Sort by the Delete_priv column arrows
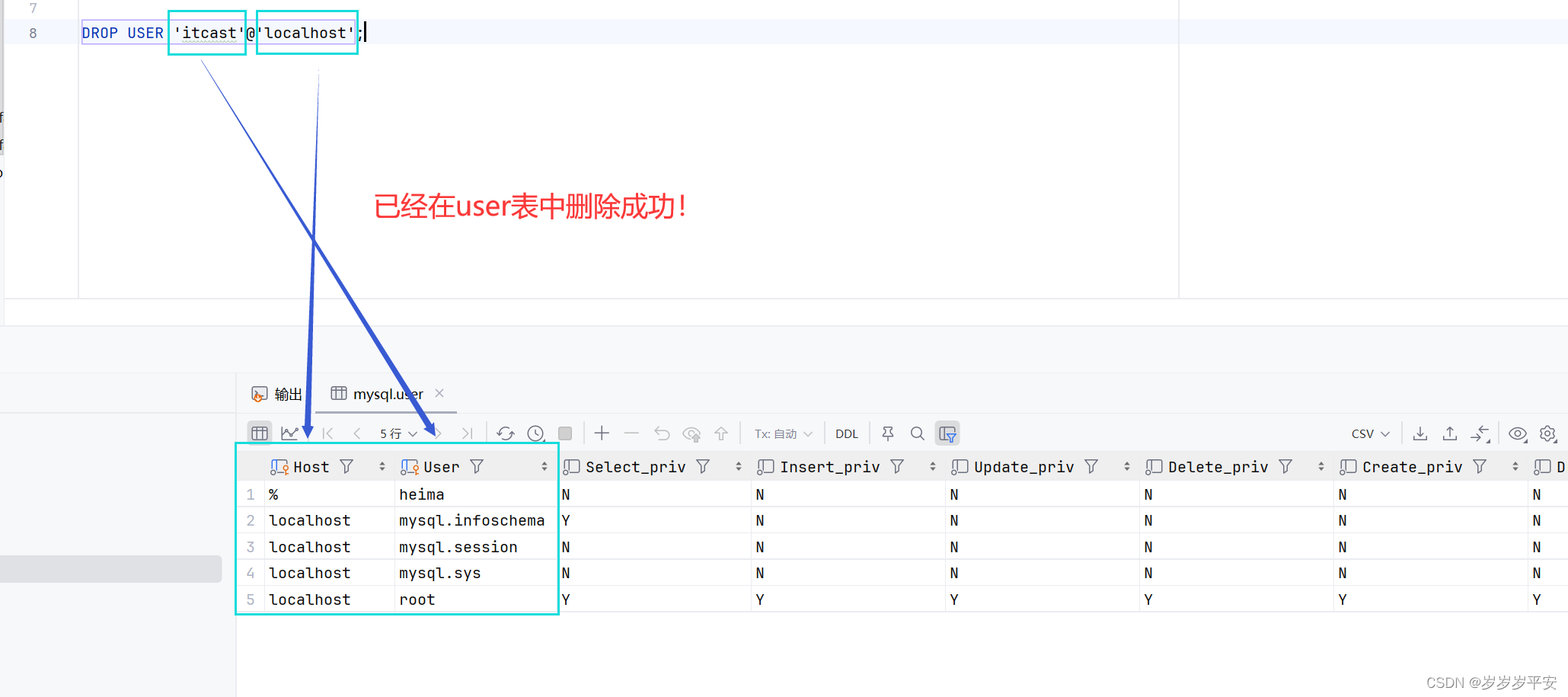 pyautogui.click(x=1321, y=466)
